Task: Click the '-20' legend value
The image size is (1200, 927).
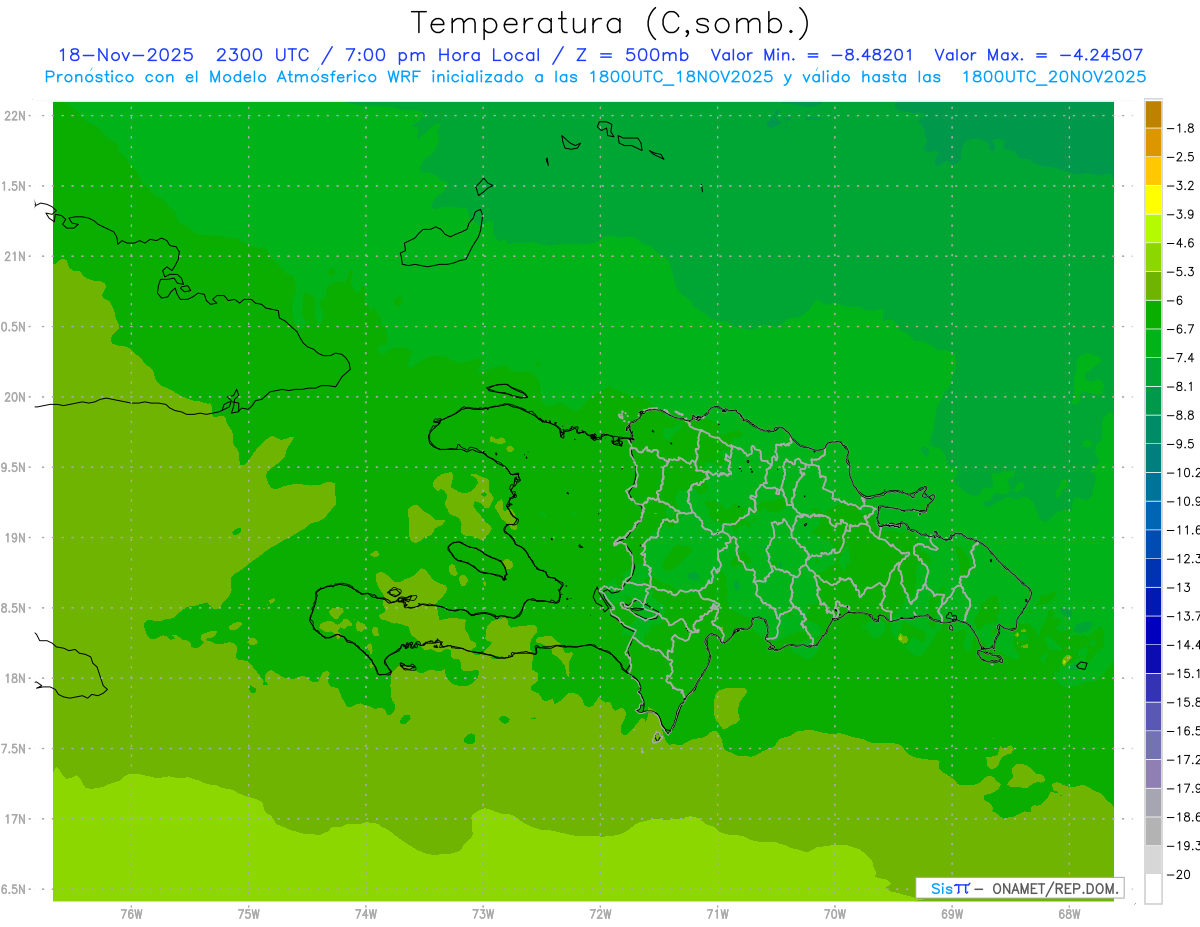Action: (x=1179, y=874)
